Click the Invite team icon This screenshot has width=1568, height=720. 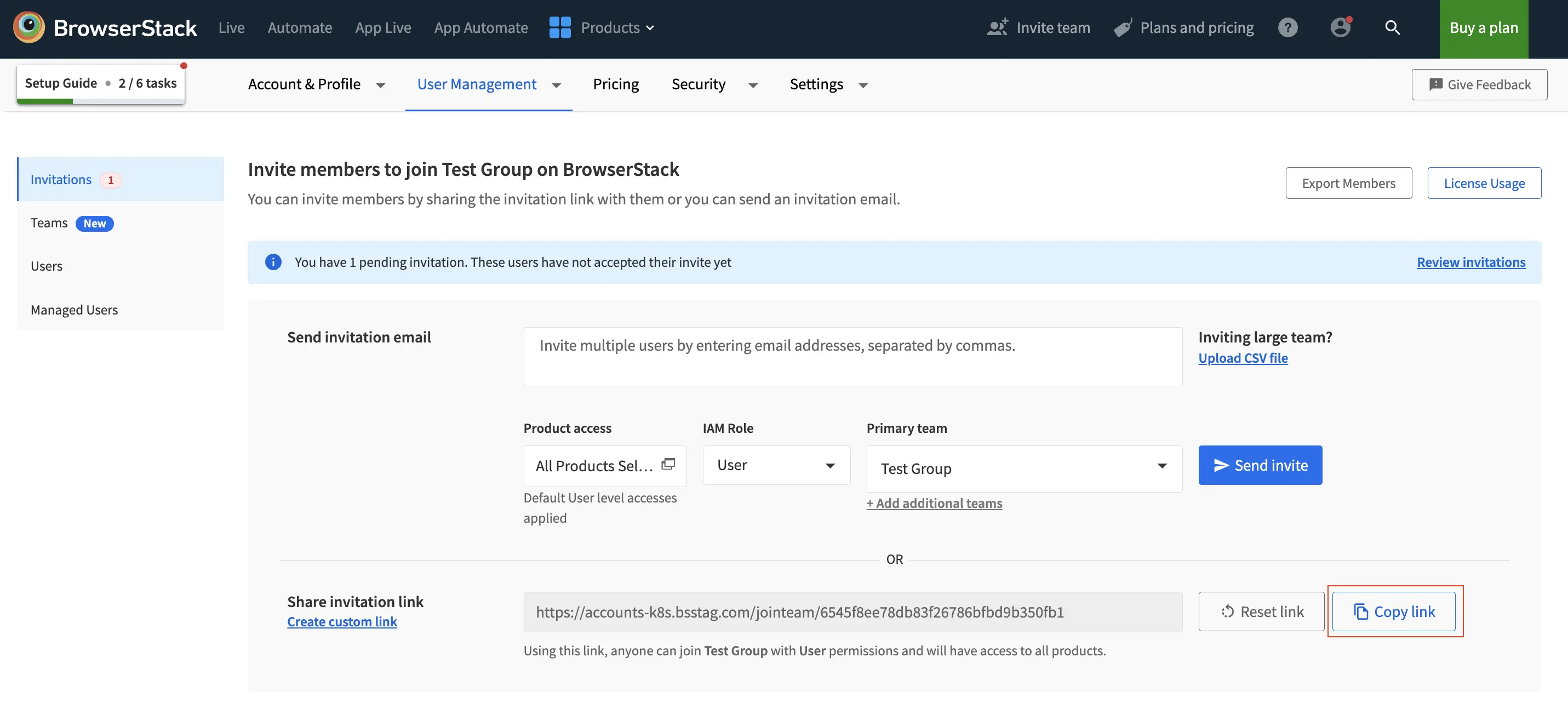pyautogui.click(x=997, y=28)
